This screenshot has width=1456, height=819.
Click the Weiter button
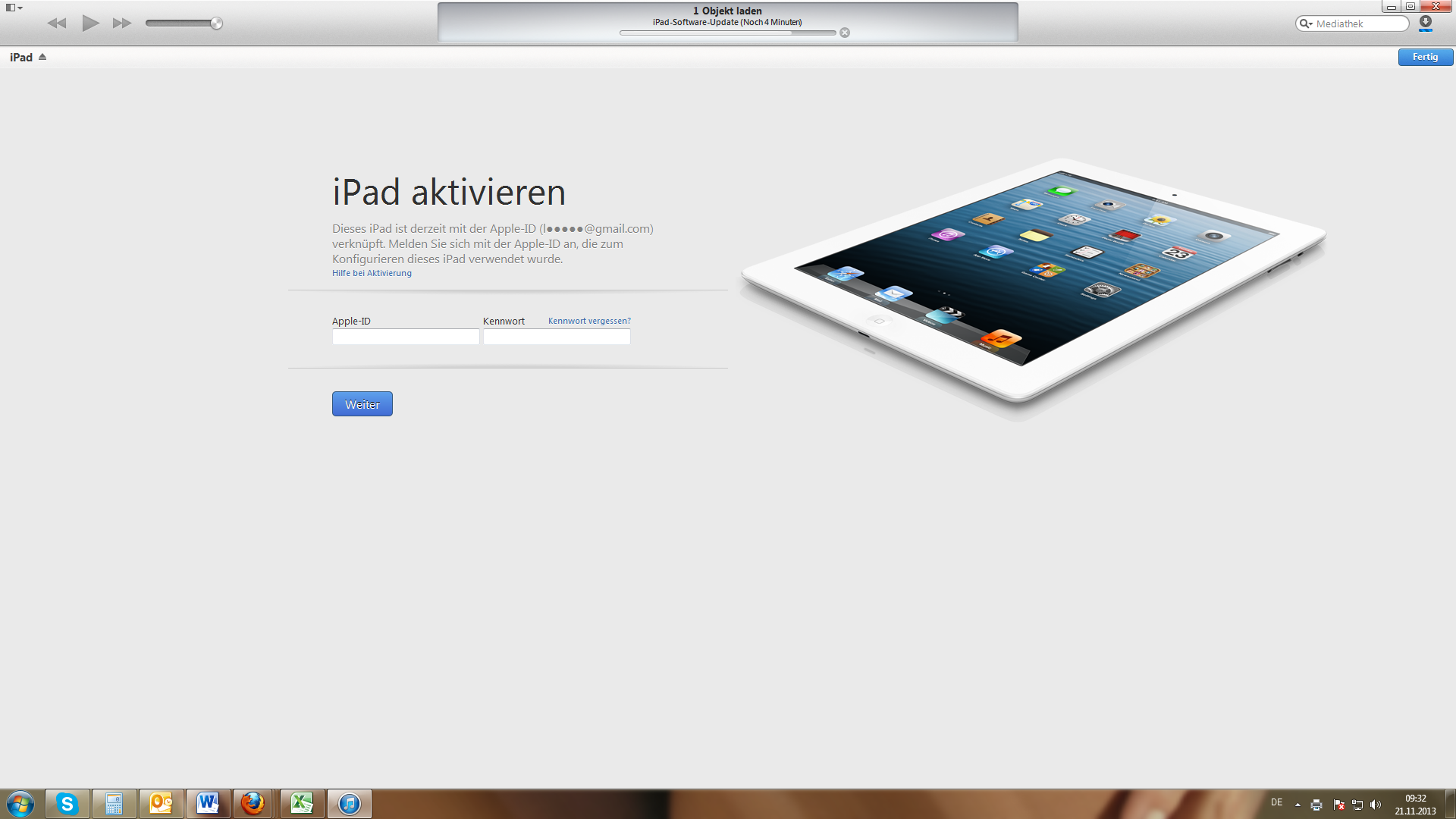tap(362, 404)
